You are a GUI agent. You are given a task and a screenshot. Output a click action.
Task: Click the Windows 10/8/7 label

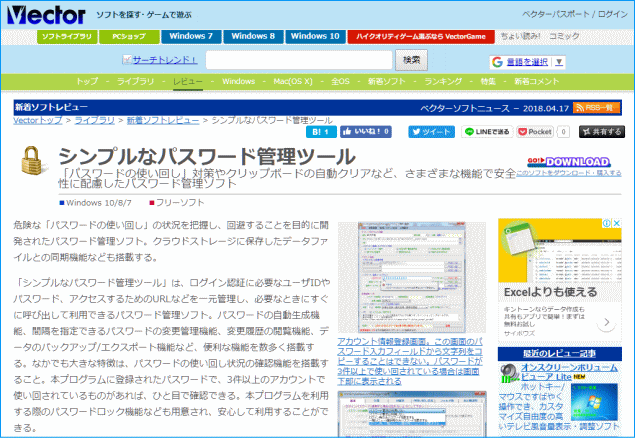pos(99,203)
